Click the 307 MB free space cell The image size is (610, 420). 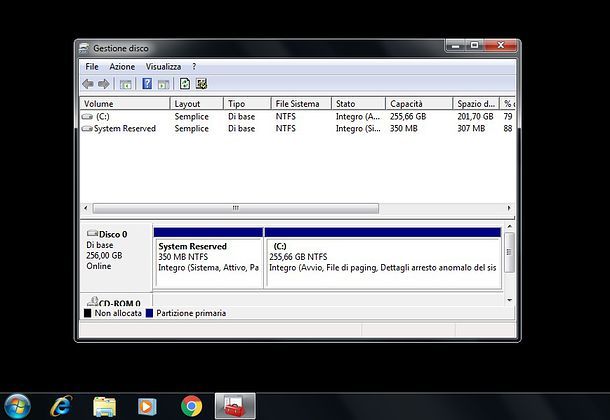tap(471, 128)
